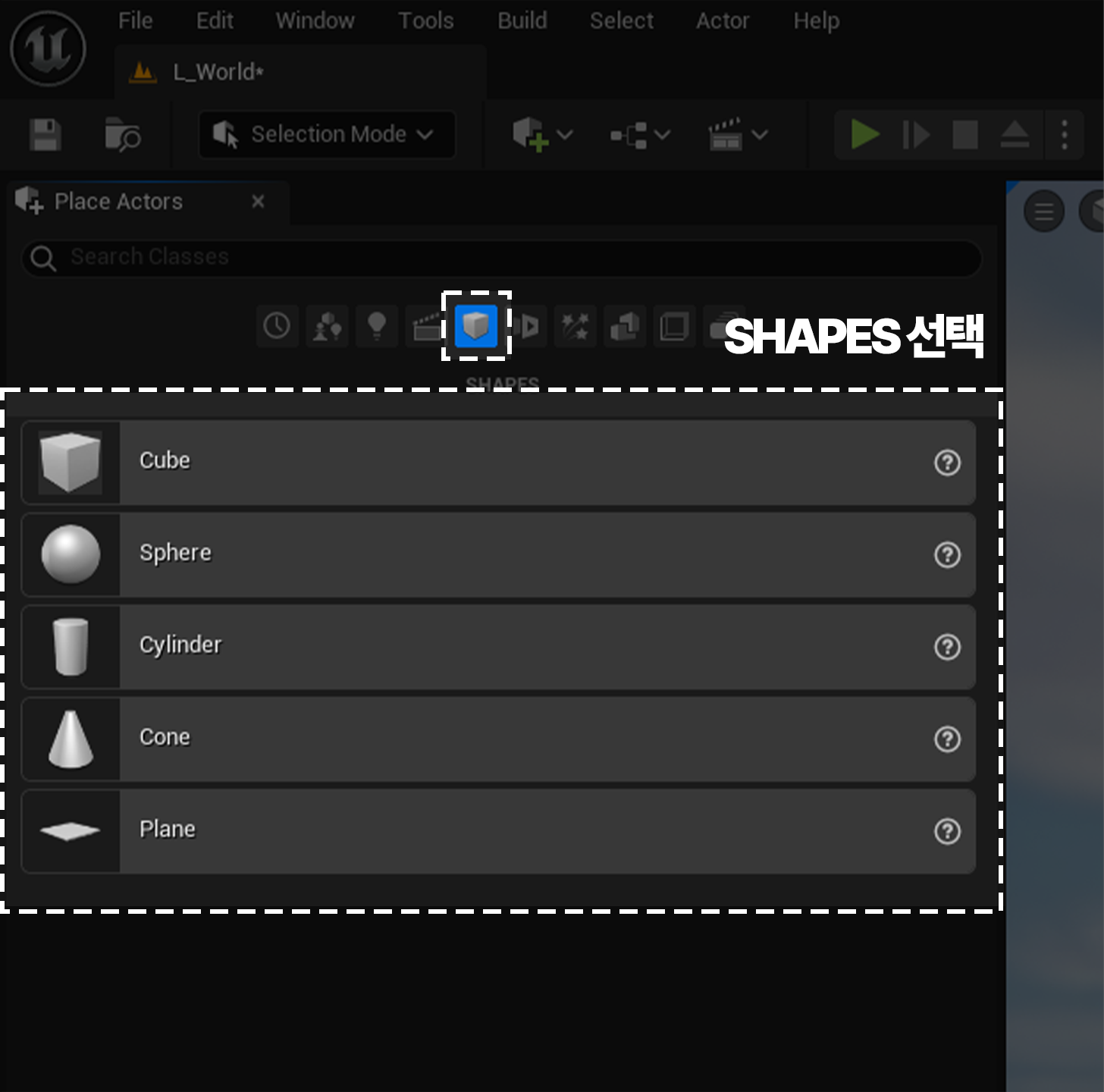
Task: Click the Cone thumbnail
Action: [x=71, y=739]
